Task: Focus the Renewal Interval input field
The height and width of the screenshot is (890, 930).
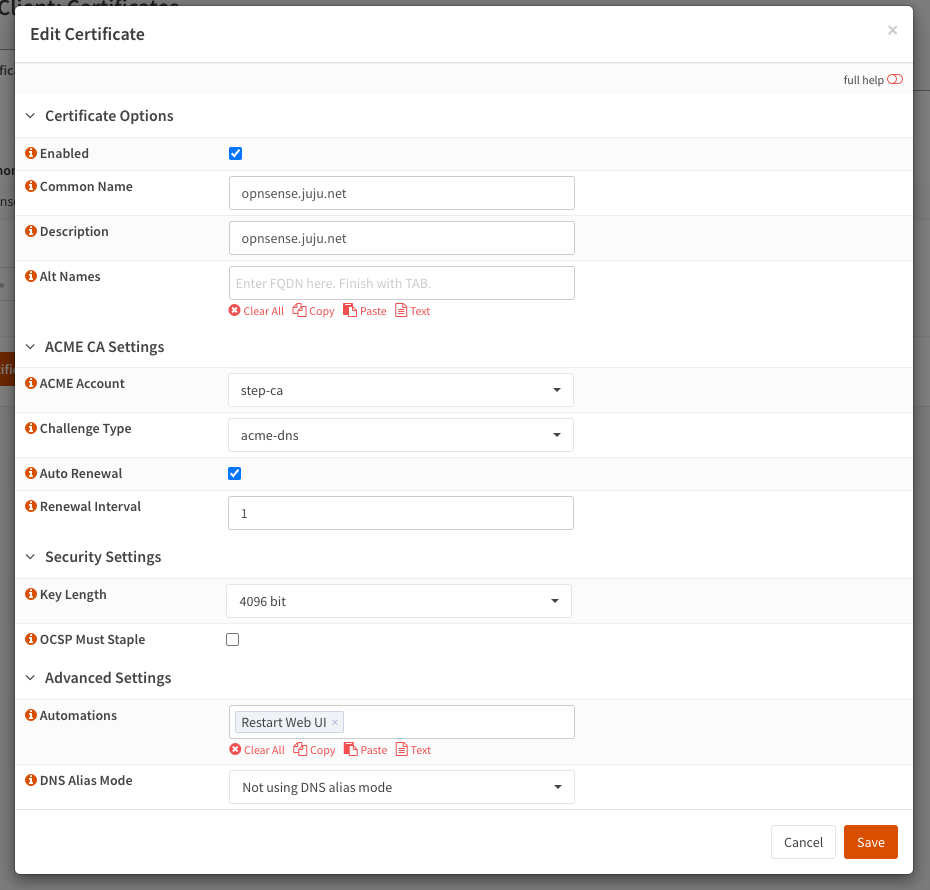Action: (x=401, y=513)
